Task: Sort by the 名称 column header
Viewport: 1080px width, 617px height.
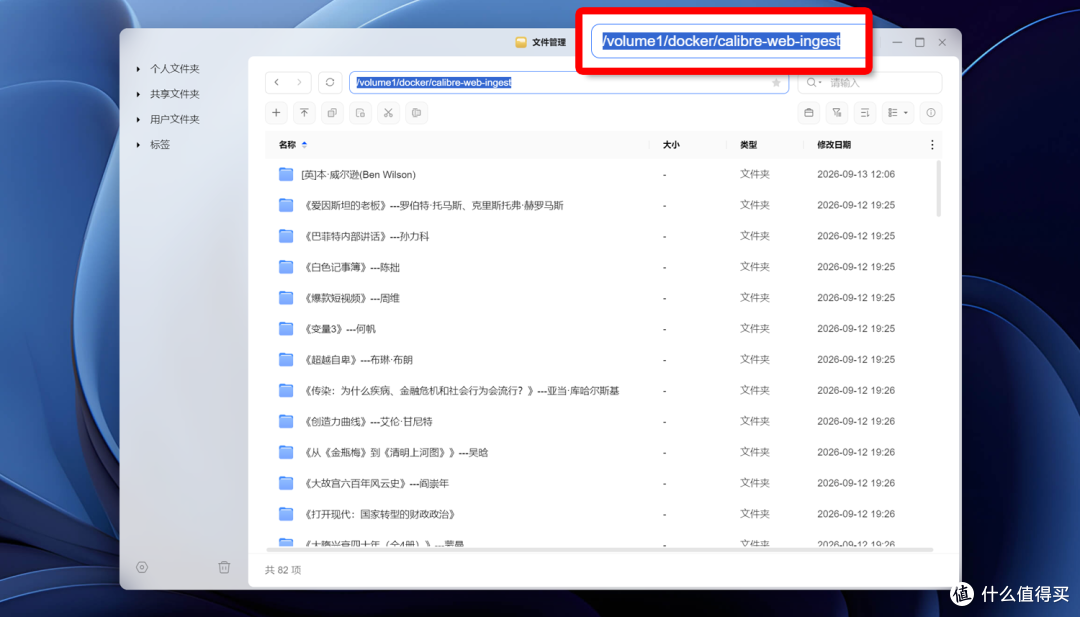Action: click(x=287, y=145)
